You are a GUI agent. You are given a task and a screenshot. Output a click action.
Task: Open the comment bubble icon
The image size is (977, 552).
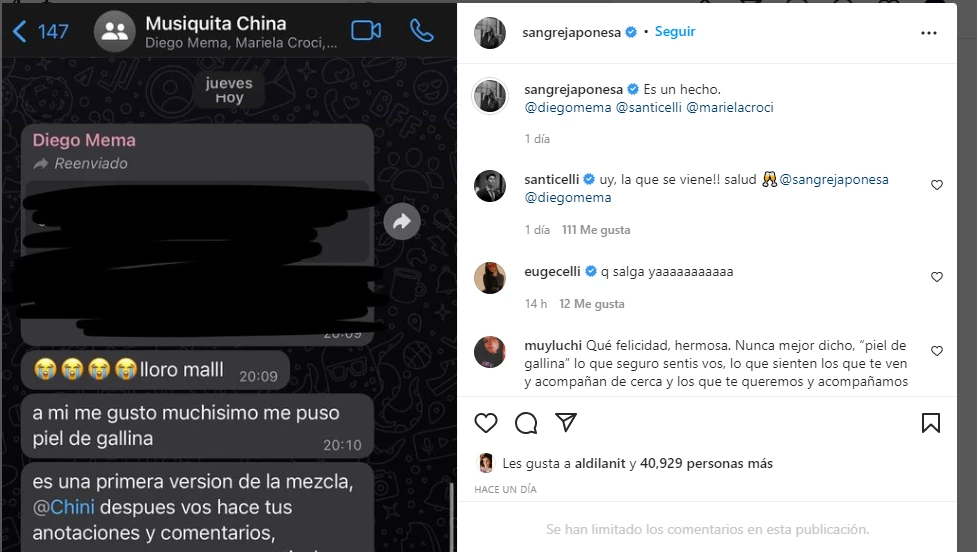pyautogui.click(x=526, y=423)
